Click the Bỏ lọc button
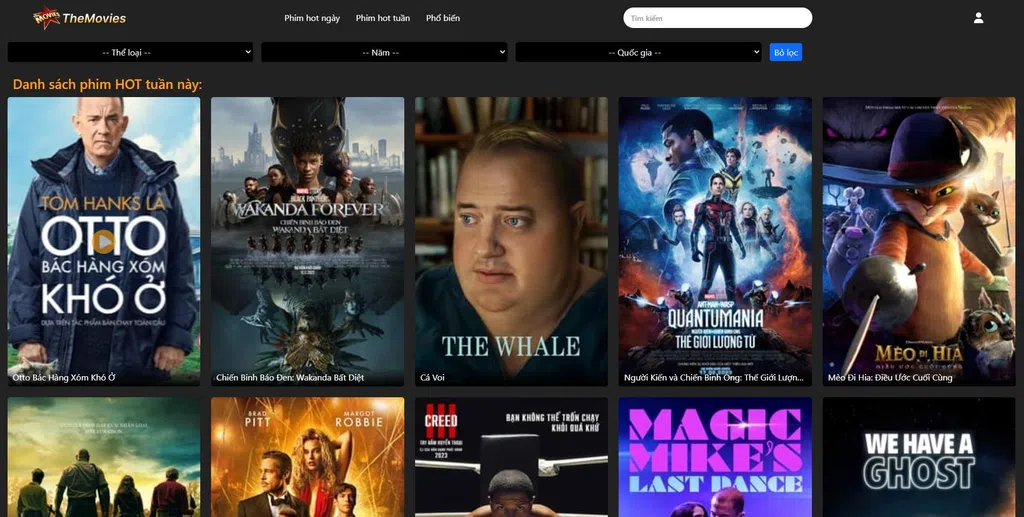The width and height of the screenshot is (1024, 517). pos(786,52)
